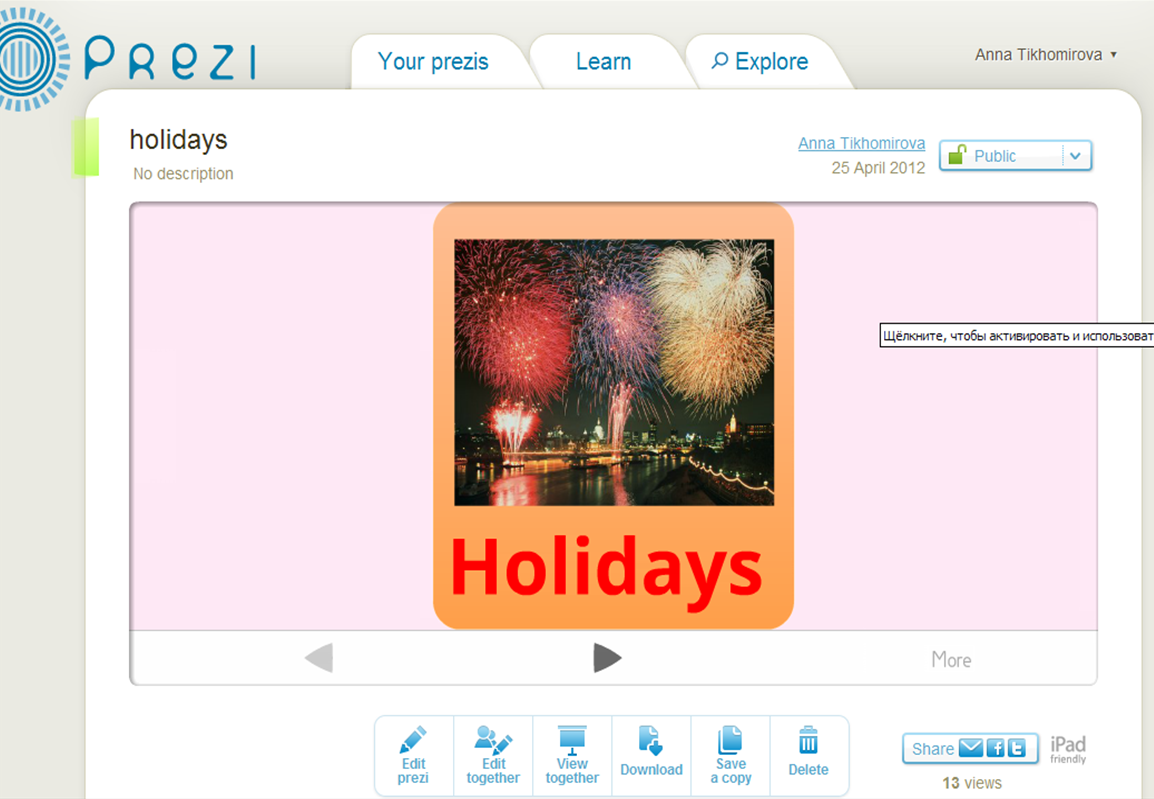Image resolution: width=1154 pixels, height=799 pixels.
Task: Click the green unlocked Public lock icon
Action: pyautogui.click(x=957, y=155)
